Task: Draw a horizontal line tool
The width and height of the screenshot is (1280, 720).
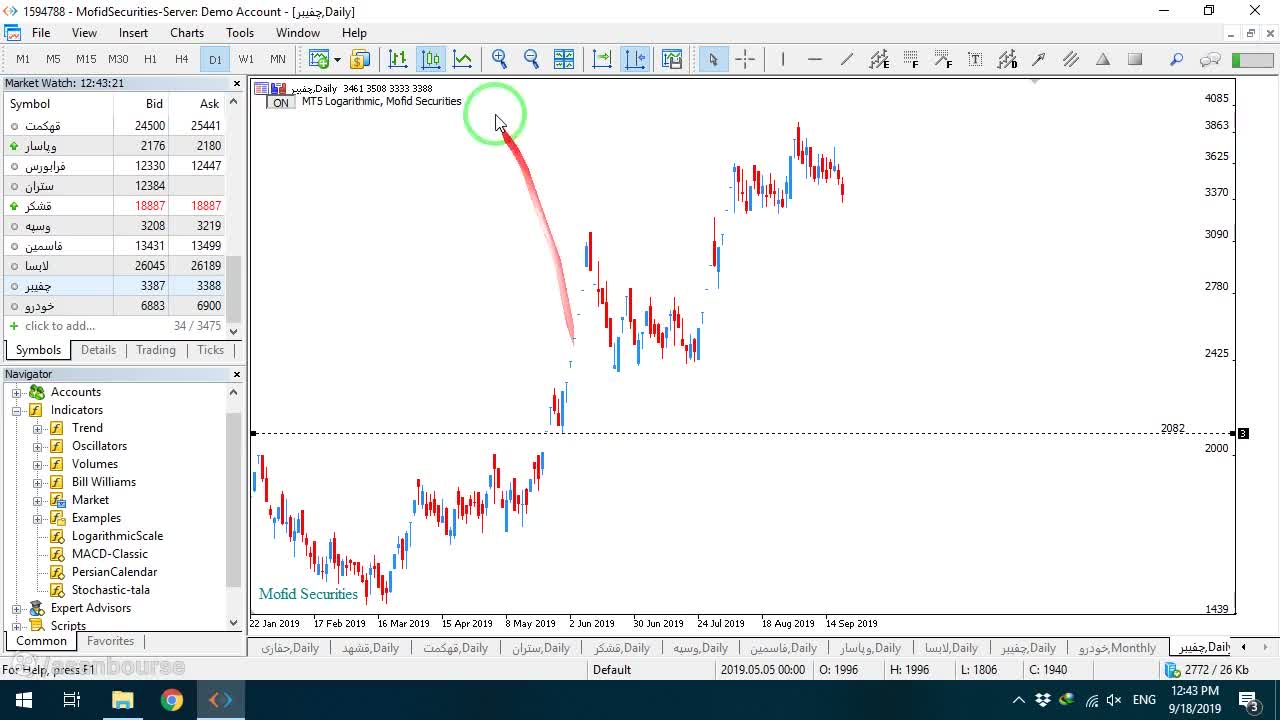Action: click(815, 59)
